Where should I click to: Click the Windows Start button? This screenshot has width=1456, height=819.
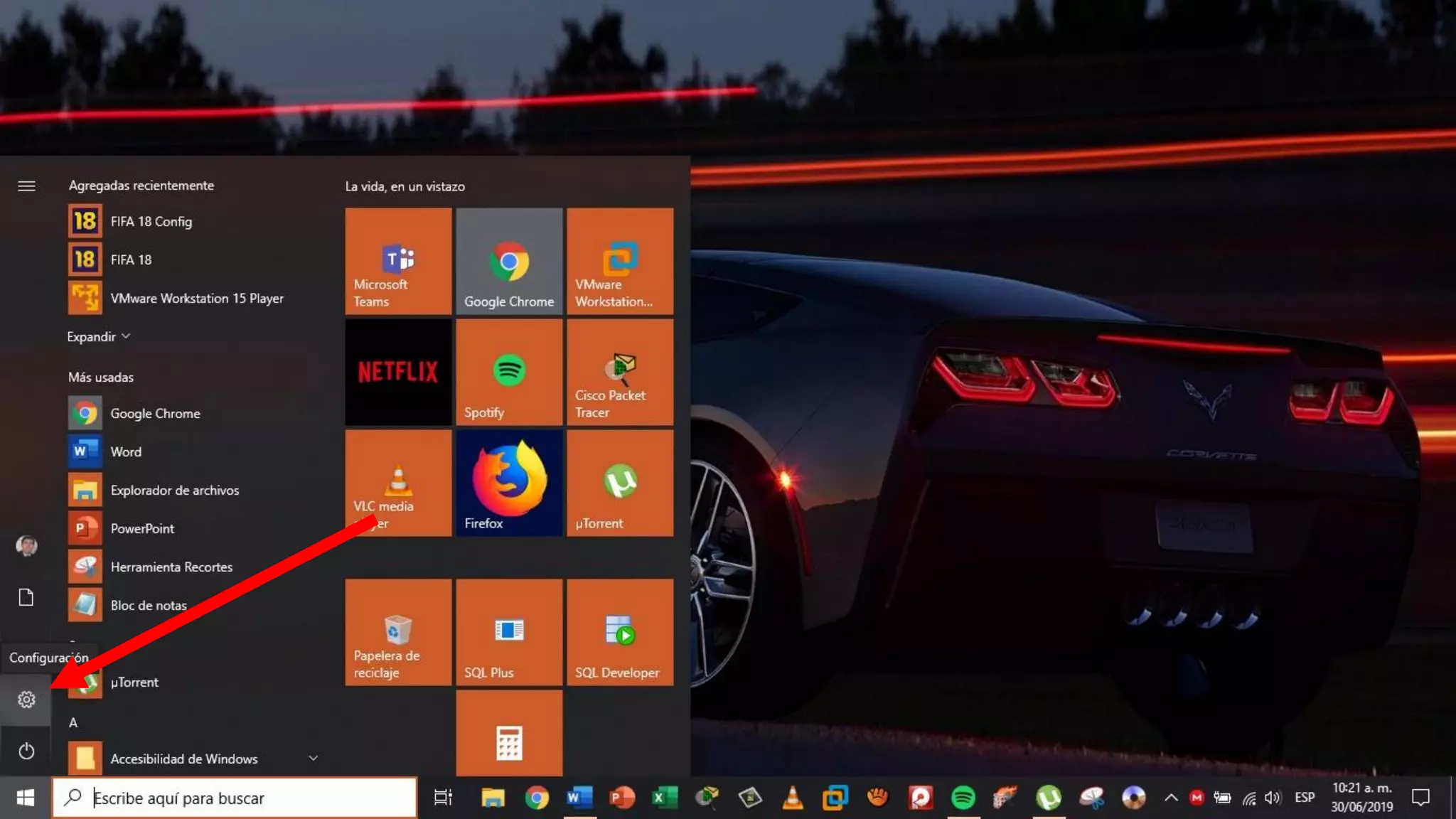(26, 798)
